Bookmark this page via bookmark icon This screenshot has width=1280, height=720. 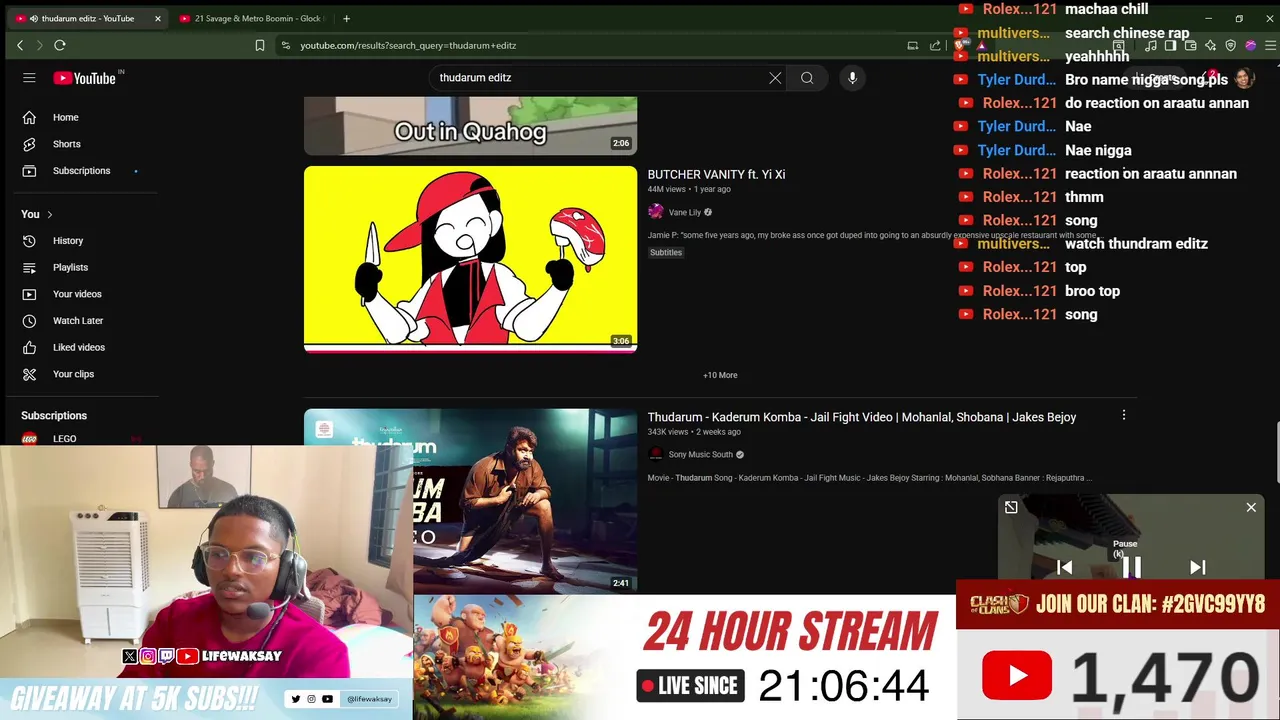point(260,45)
